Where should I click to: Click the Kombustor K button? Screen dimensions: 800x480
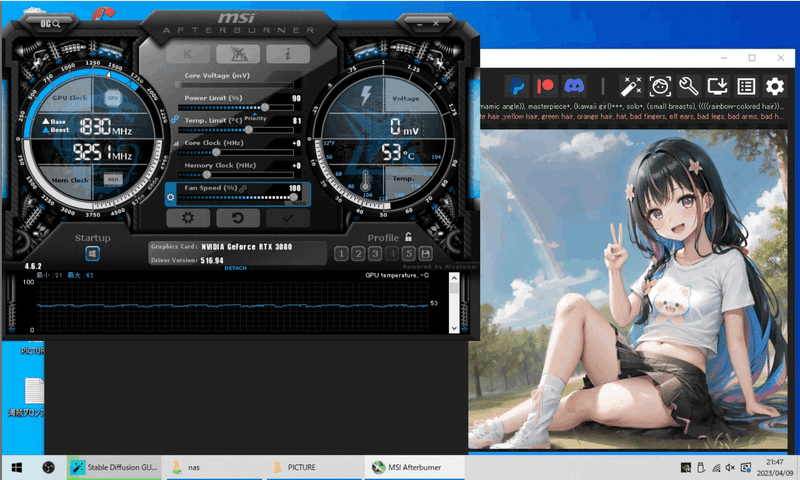coord(188,54)
